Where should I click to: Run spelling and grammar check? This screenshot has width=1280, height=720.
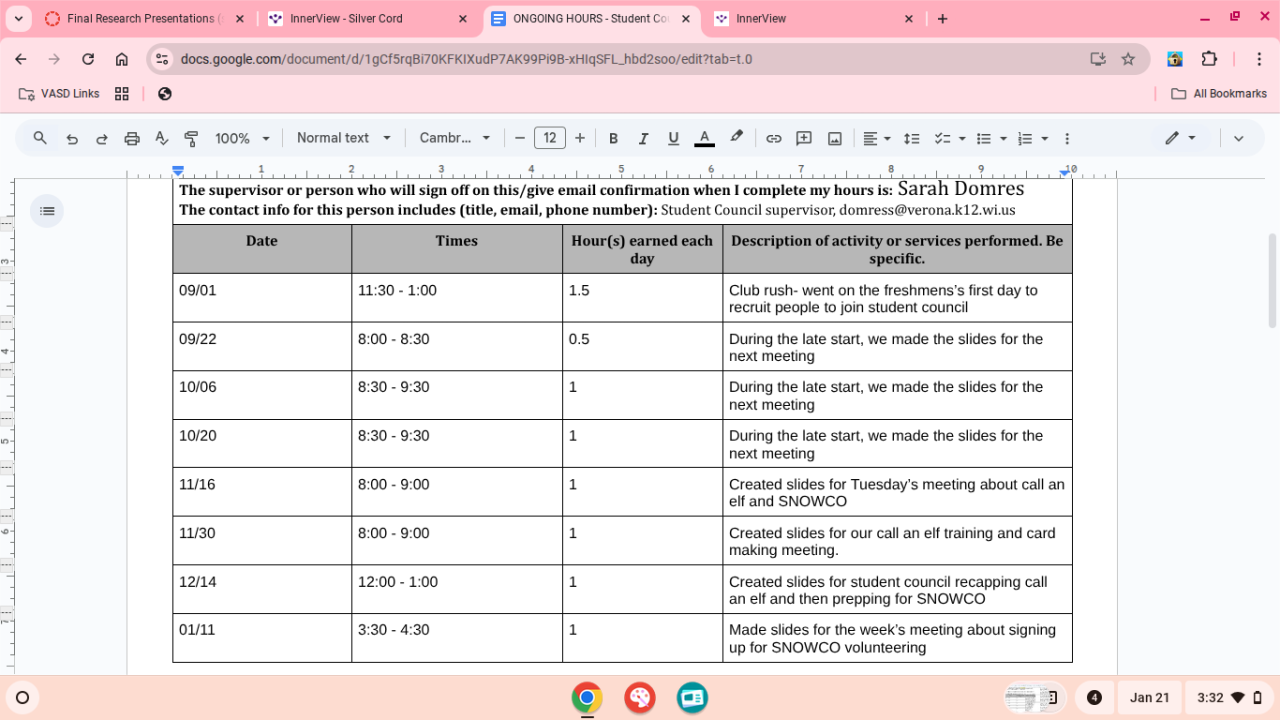click(x=162, y=138)
